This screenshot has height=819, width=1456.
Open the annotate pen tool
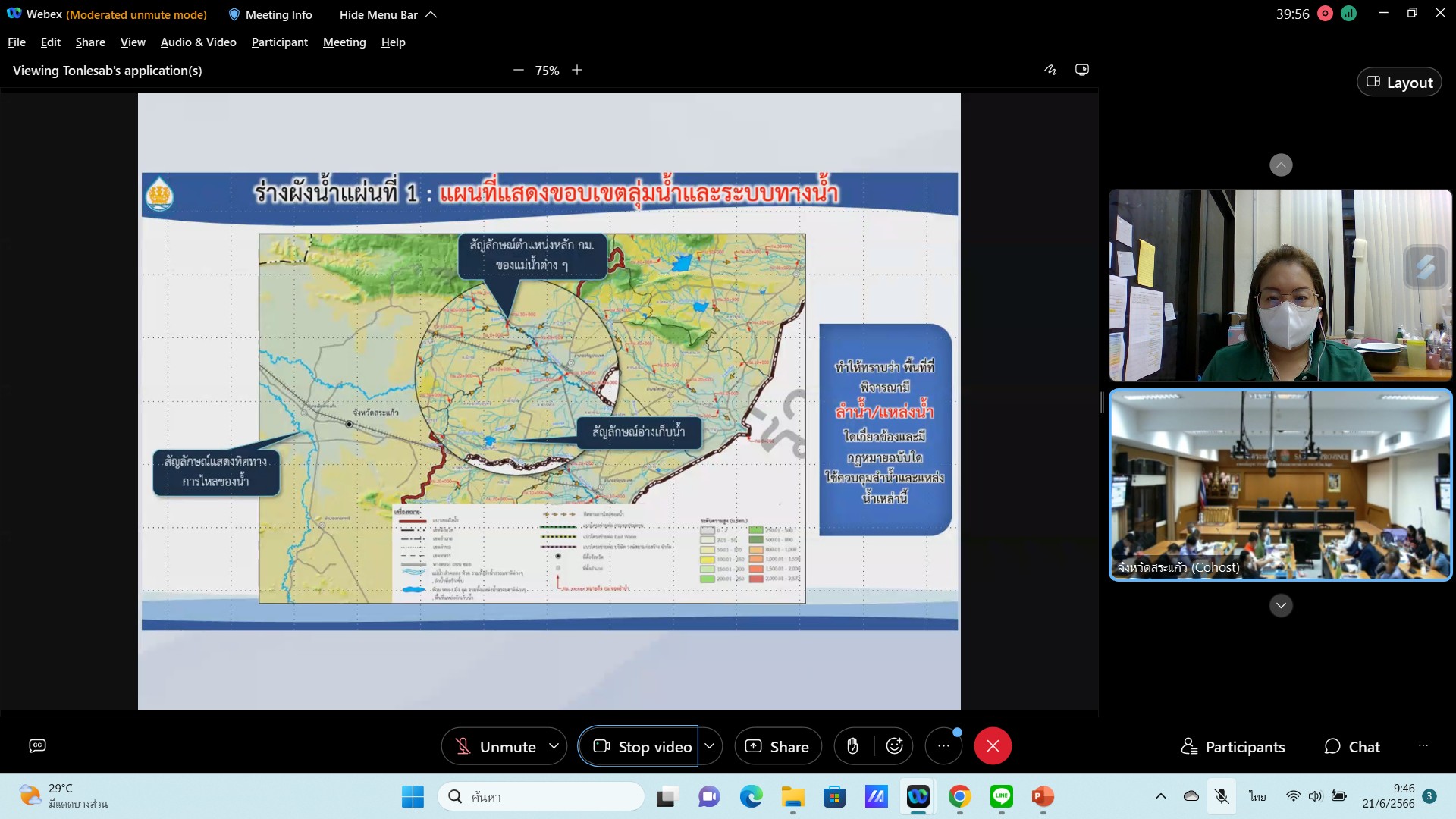[x=1050, y=70]
